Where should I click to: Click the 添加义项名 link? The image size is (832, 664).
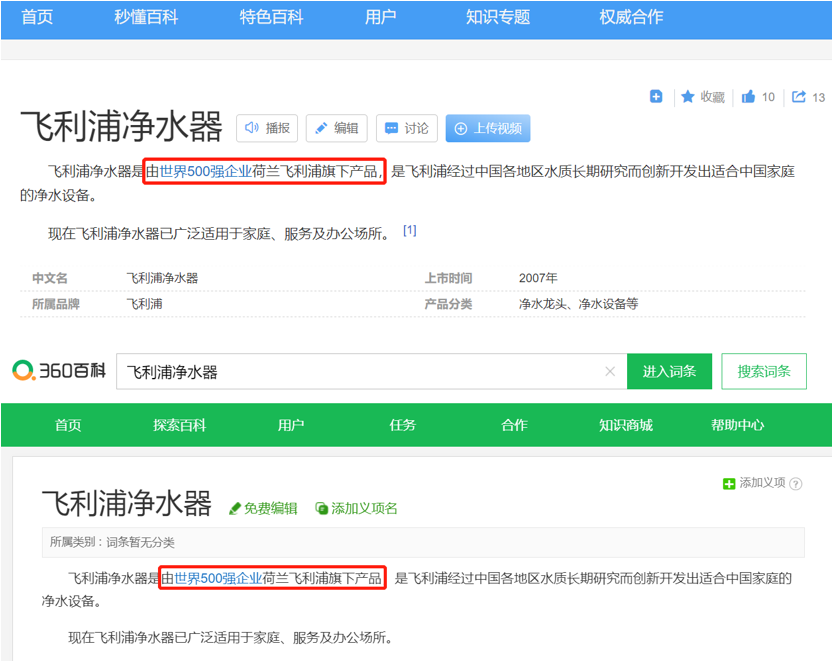pyautogui.click(x=357, y=508)
